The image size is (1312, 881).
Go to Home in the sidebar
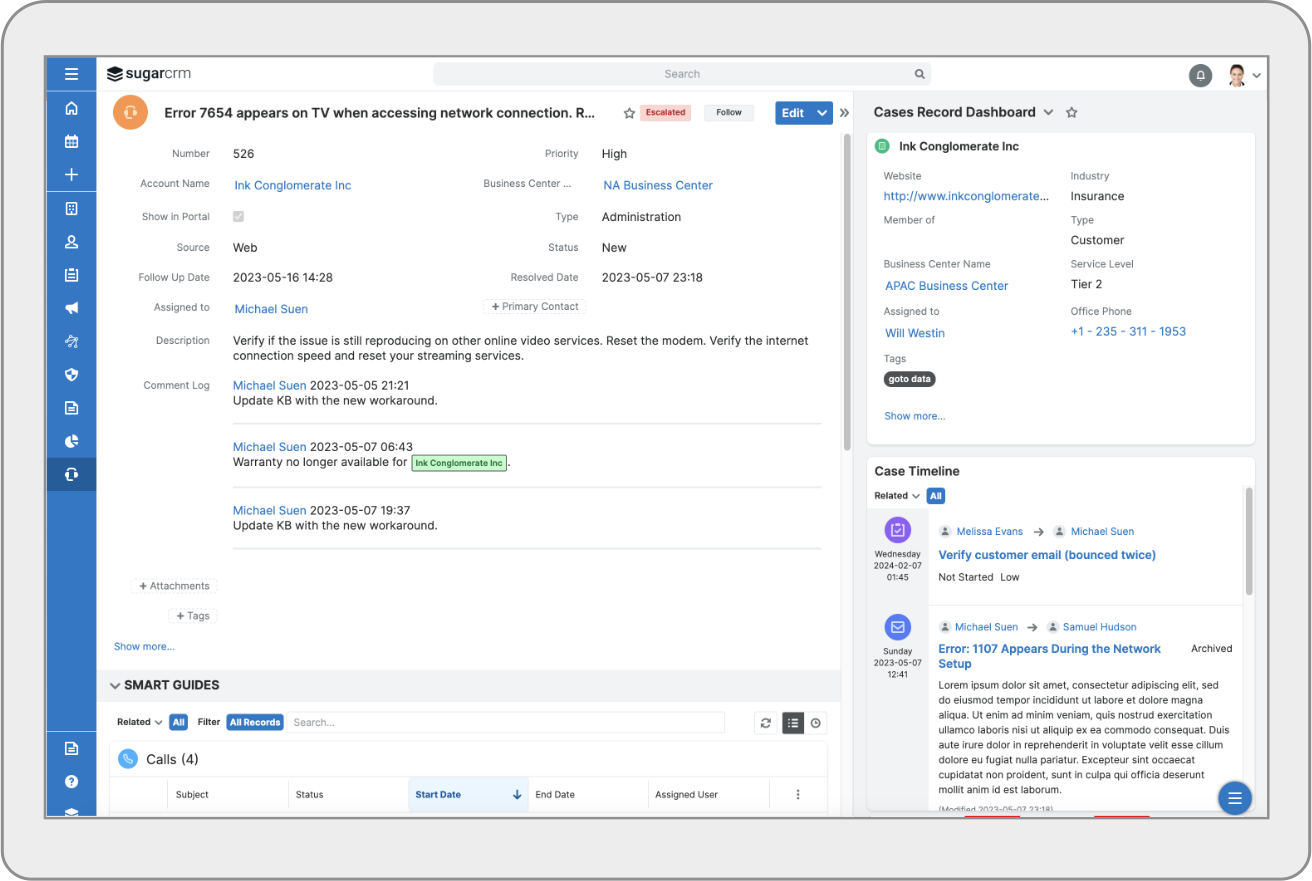tap(71, 109)
